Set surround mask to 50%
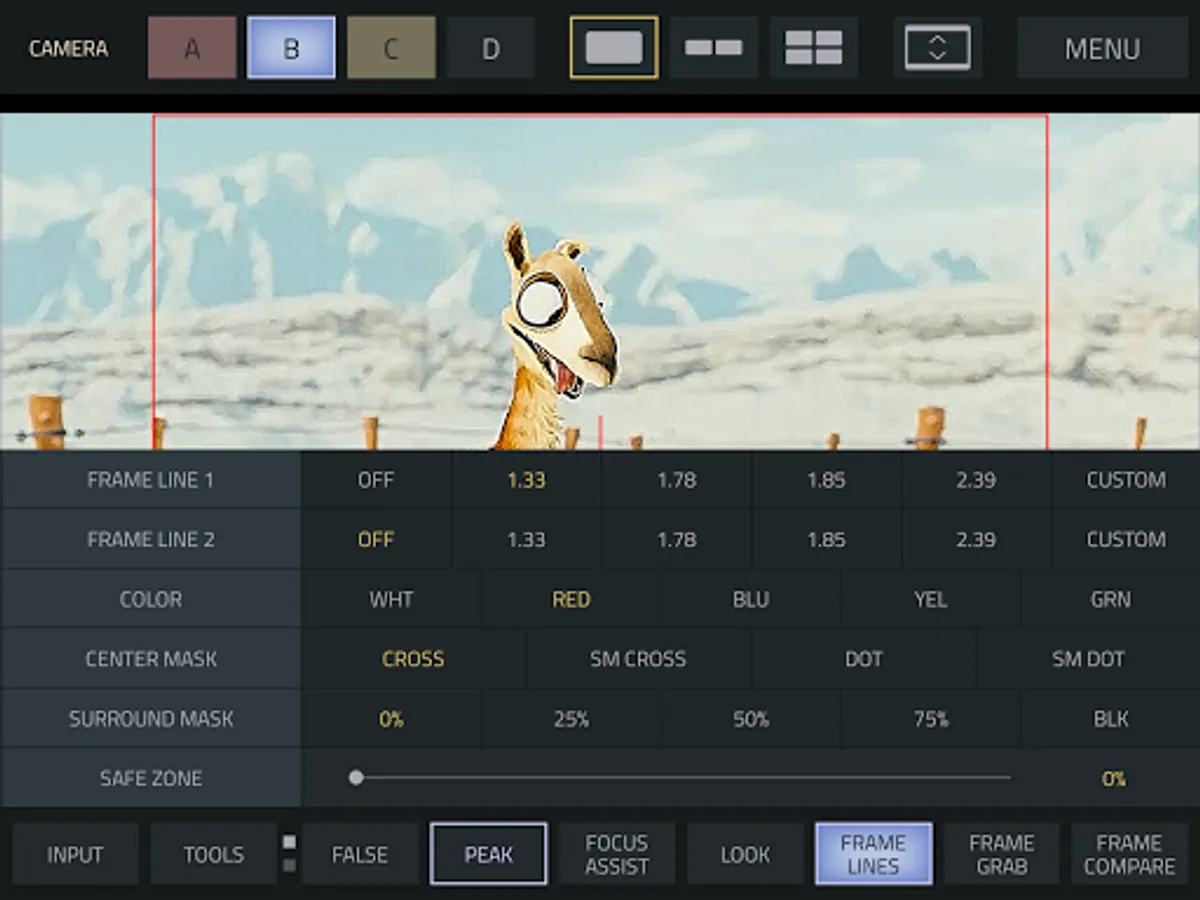Viewport: 1200px width, 900px height. click(751, 719)
